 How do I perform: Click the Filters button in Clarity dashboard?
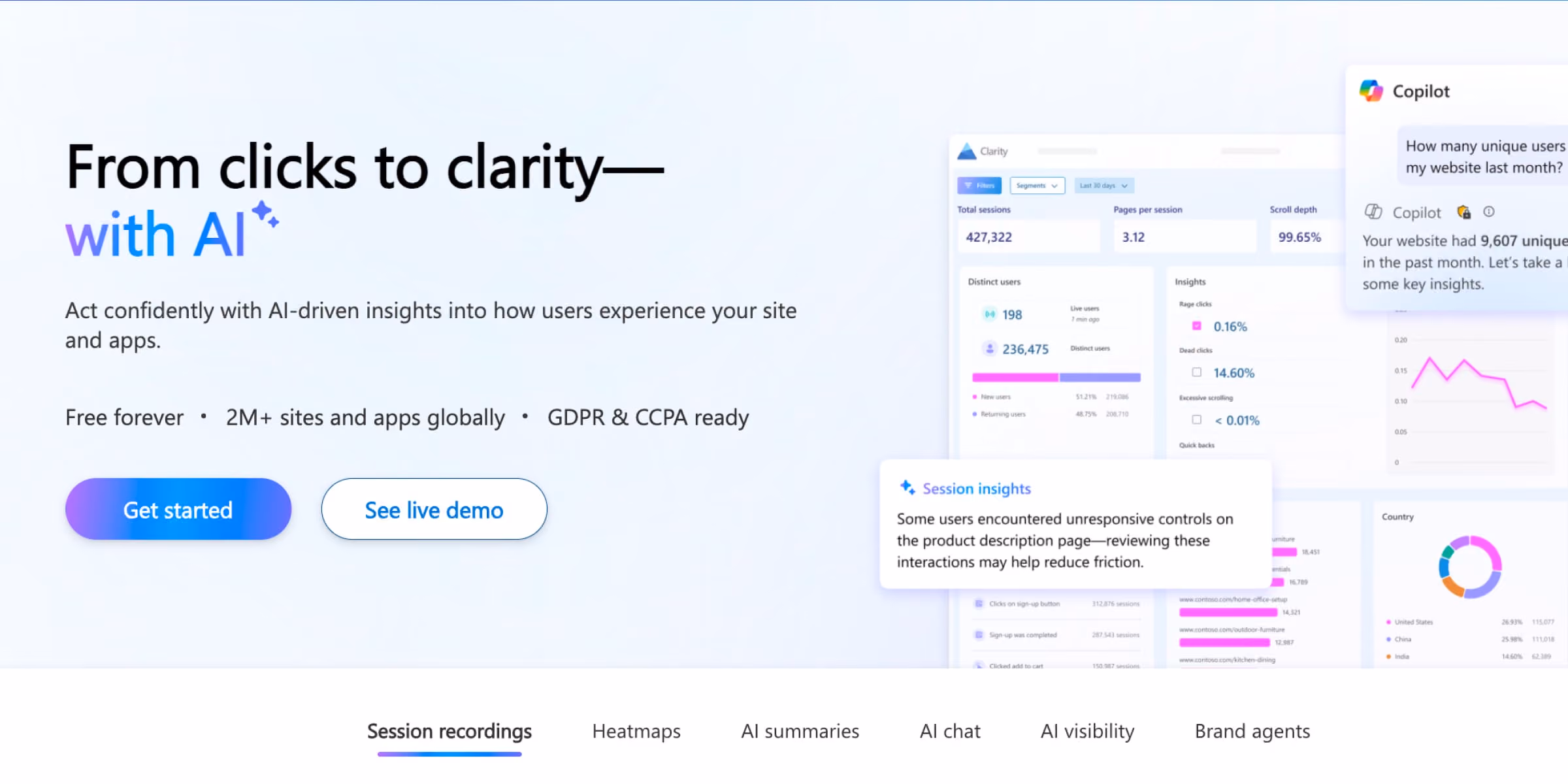[x=979, y=186]
